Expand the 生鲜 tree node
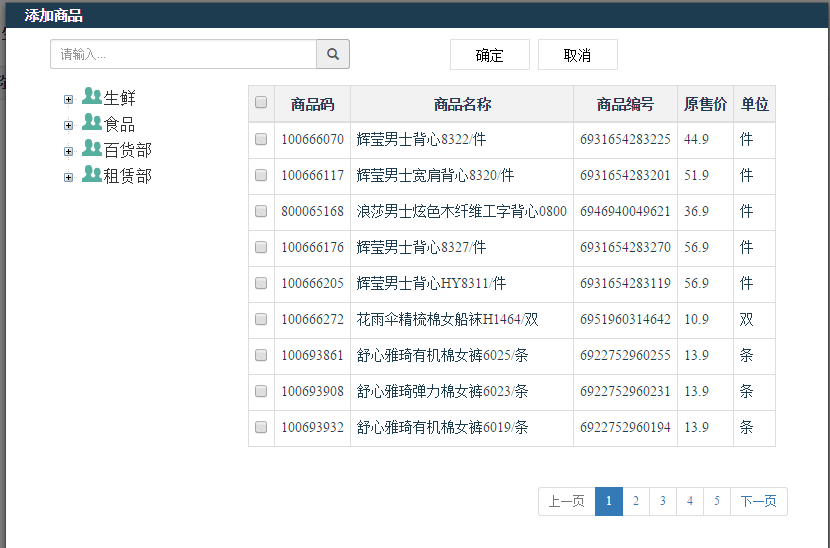 pyautogui.click(x=68, y=100)
